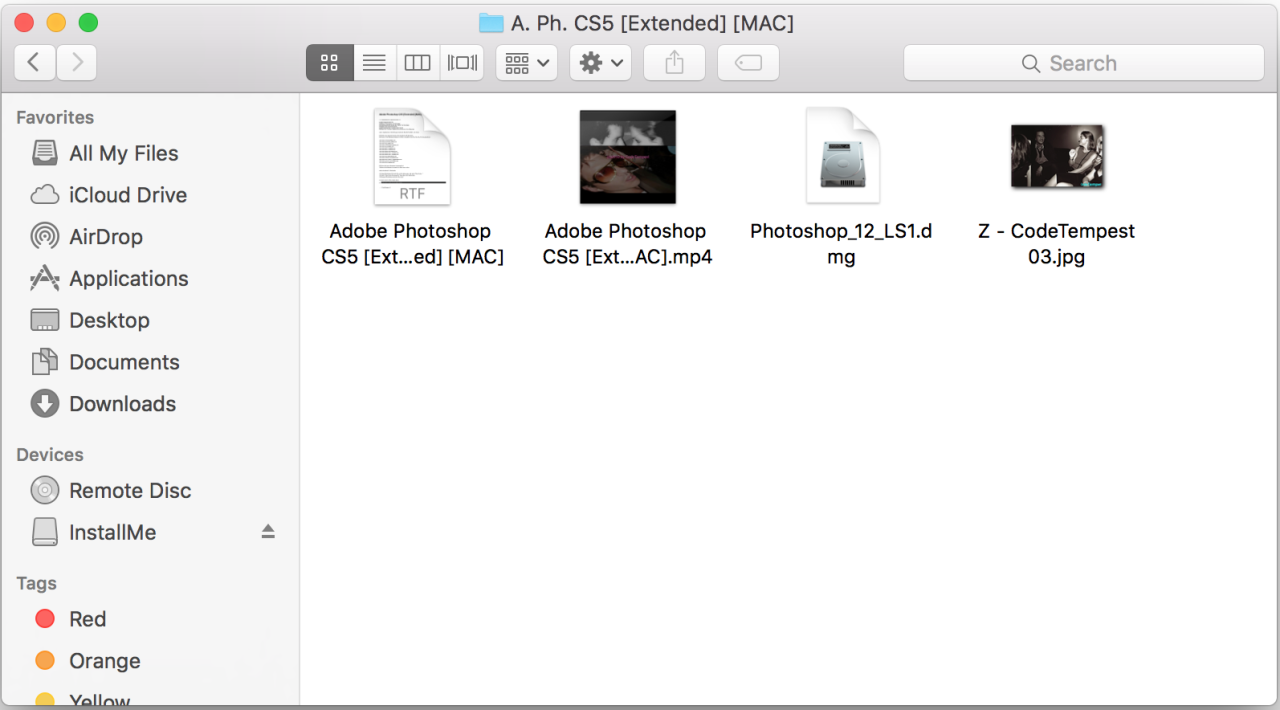Screen dimensions: 1280x710
Task: Click the Search field
Action: (1083, 63)
